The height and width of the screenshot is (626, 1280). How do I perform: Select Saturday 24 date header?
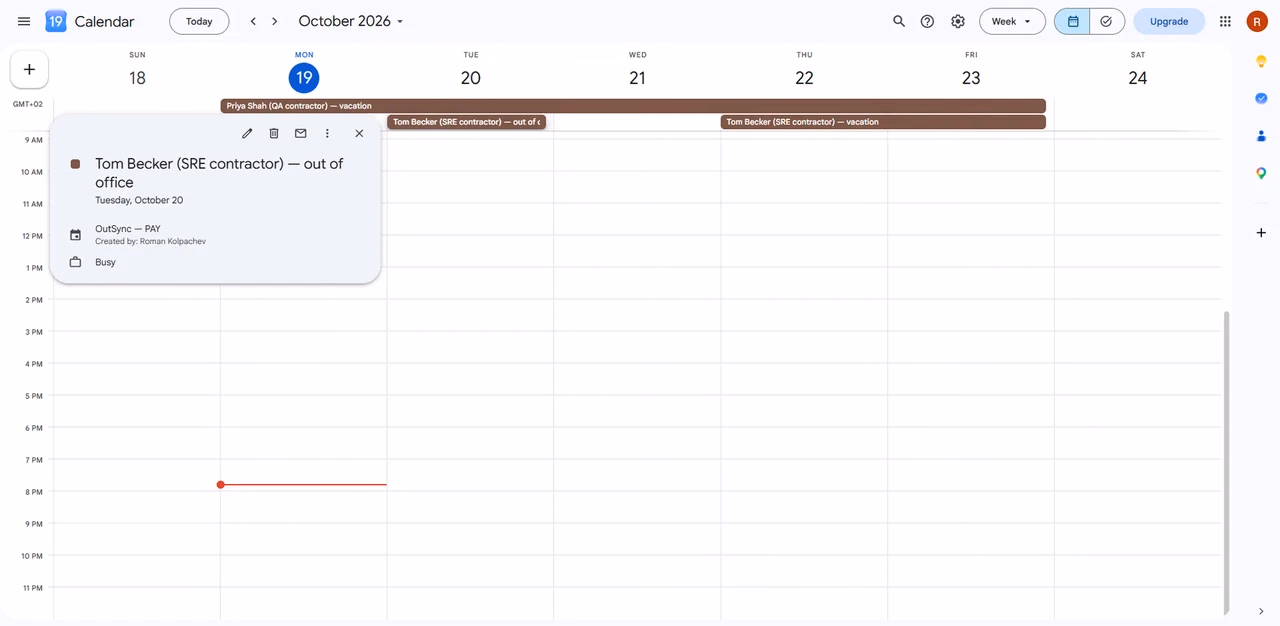[x=1138, y=78]
